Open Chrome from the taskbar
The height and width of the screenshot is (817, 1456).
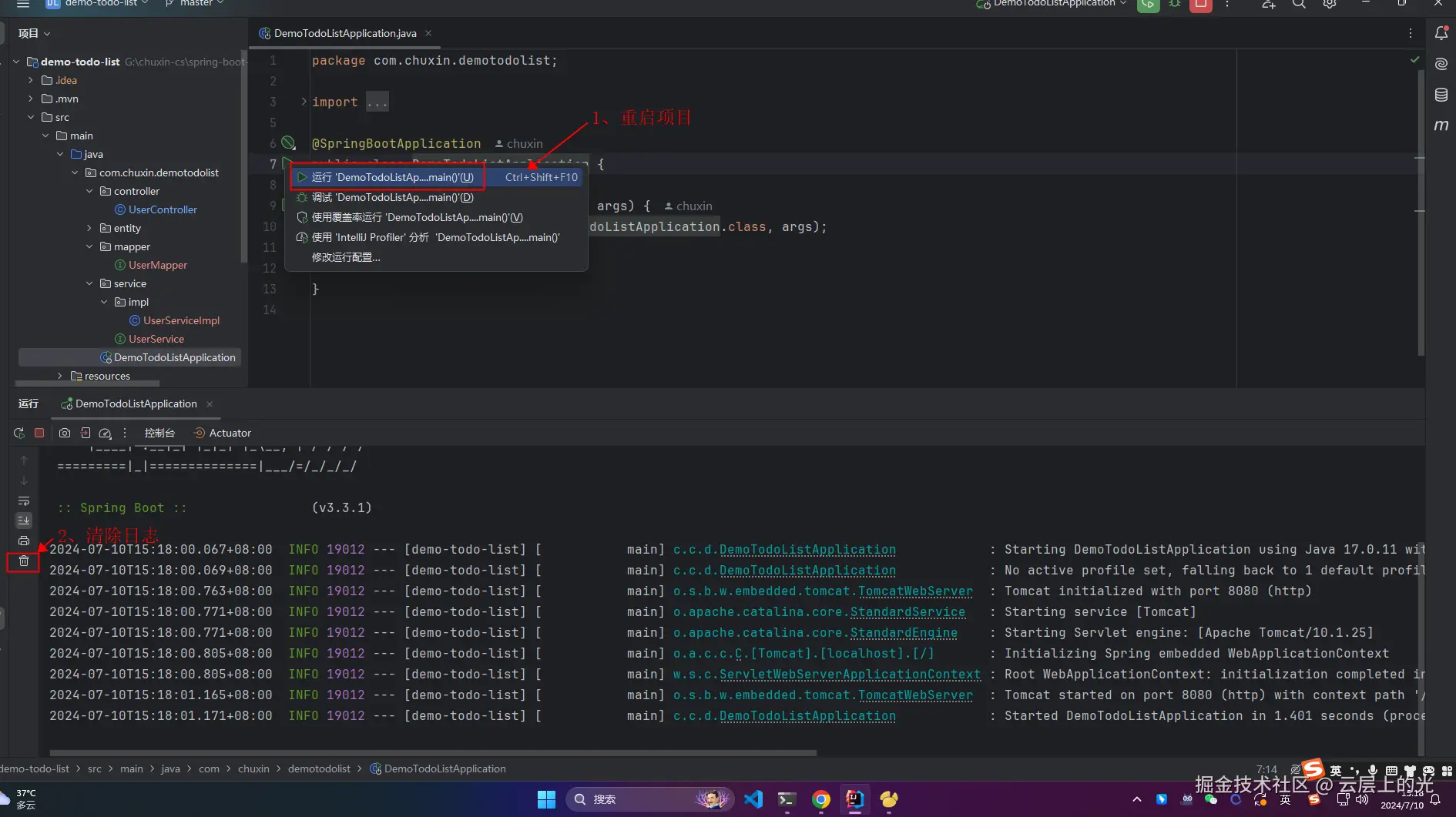click(820, 799)
